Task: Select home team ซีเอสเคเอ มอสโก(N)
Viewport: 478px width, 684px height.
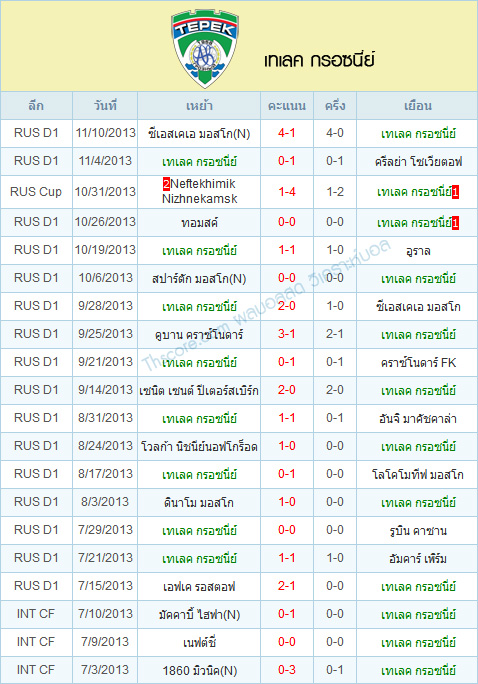Action: tap(199, 133)
